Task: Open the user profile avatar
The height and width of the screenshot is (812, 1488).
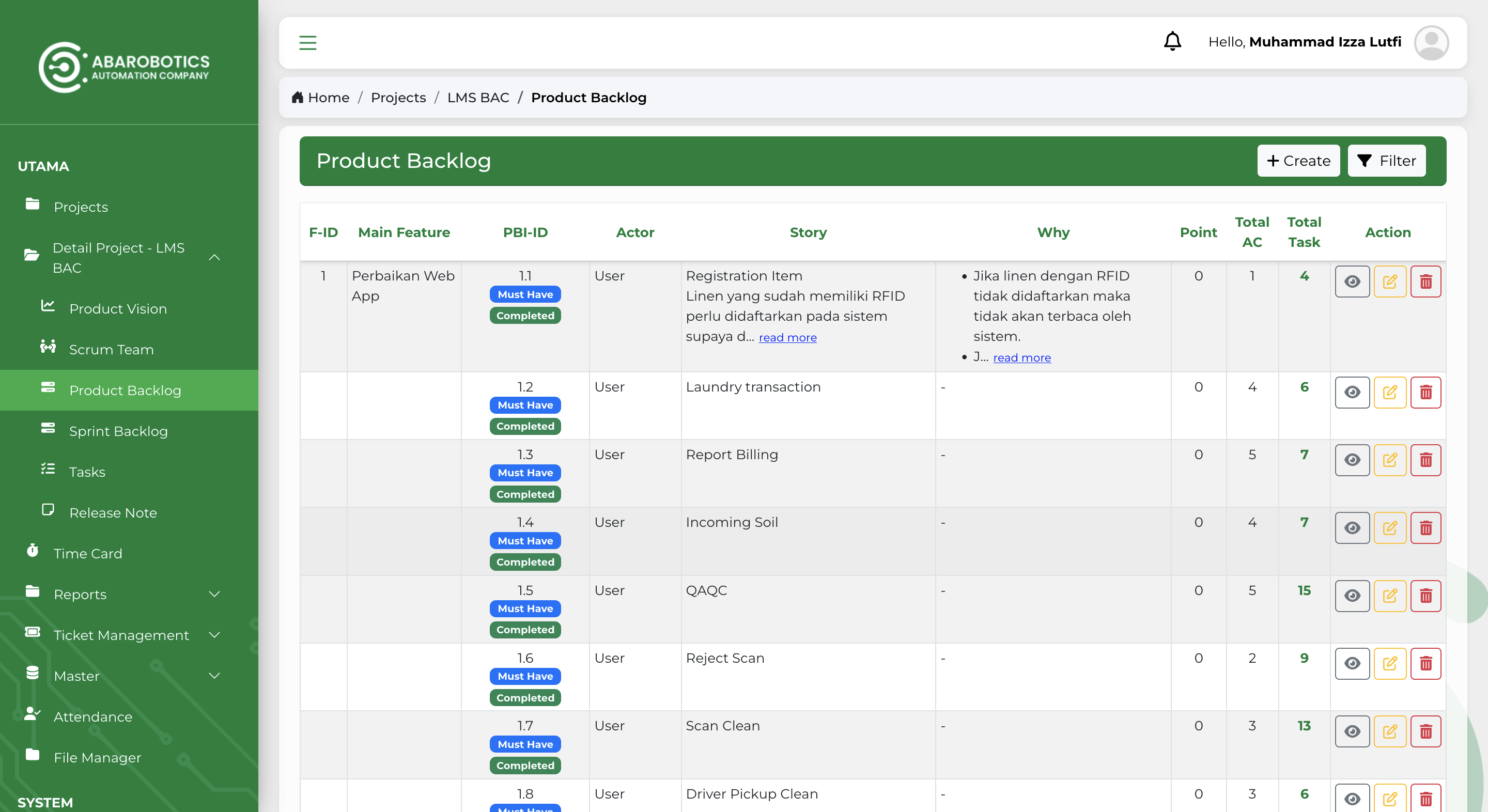Action: point(1431,43)
